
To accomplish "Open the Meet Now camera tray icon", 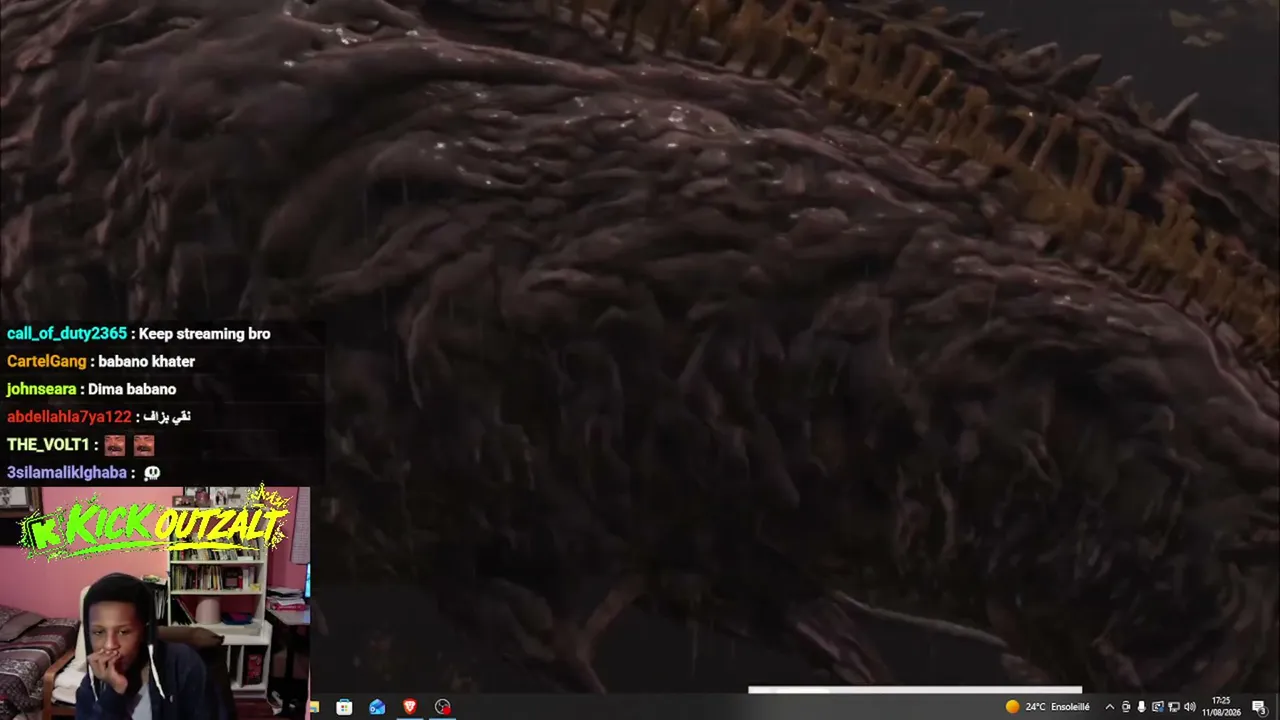I will pos(1125,707).
